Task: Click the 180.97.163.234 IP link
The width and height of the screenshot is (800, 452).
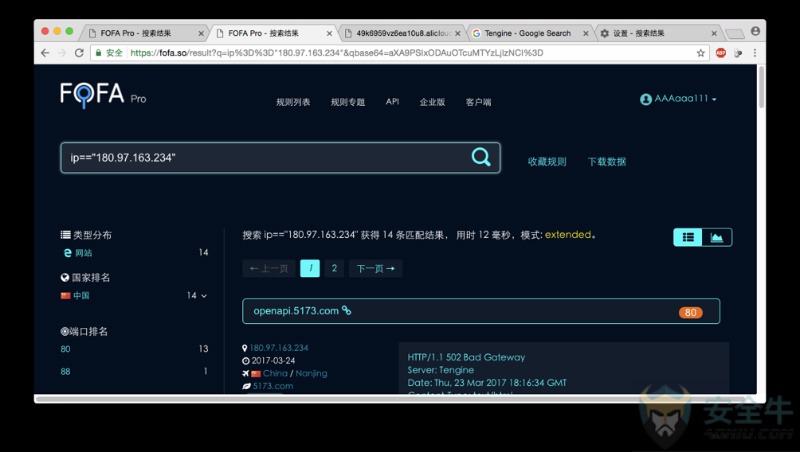Action: pyautogui.click(x=279, y=347)
